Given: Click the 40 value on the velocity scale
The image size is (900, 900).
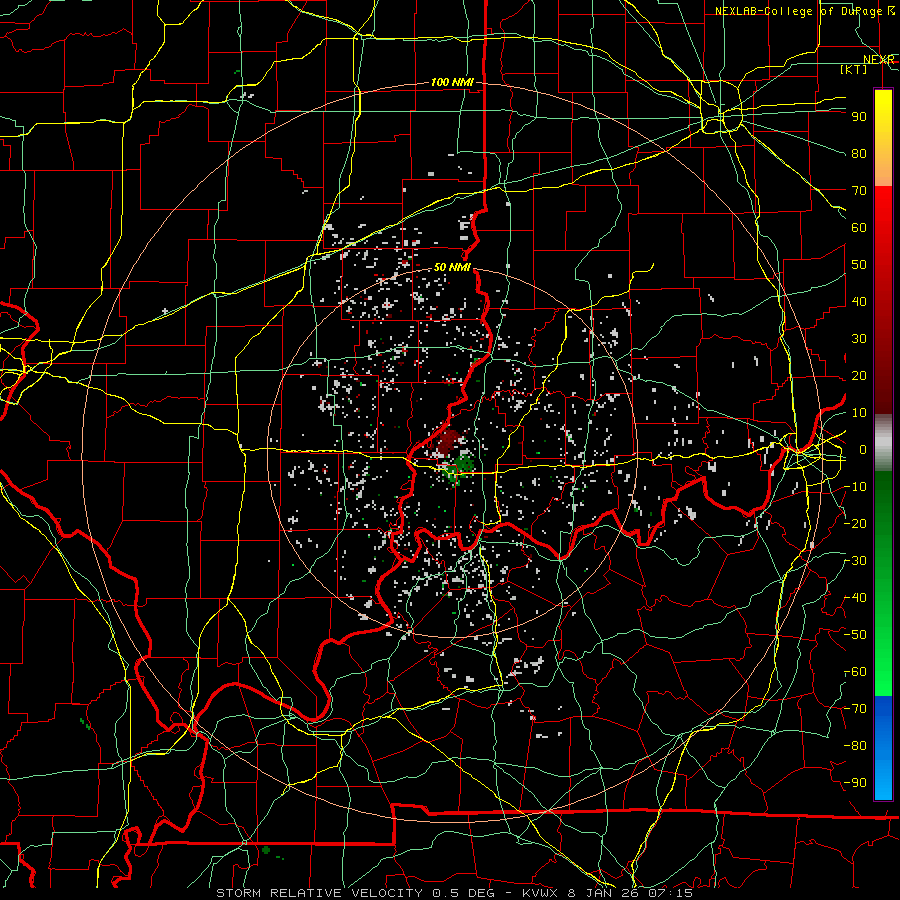Looking at the screenshot, I should coord(859,301).
